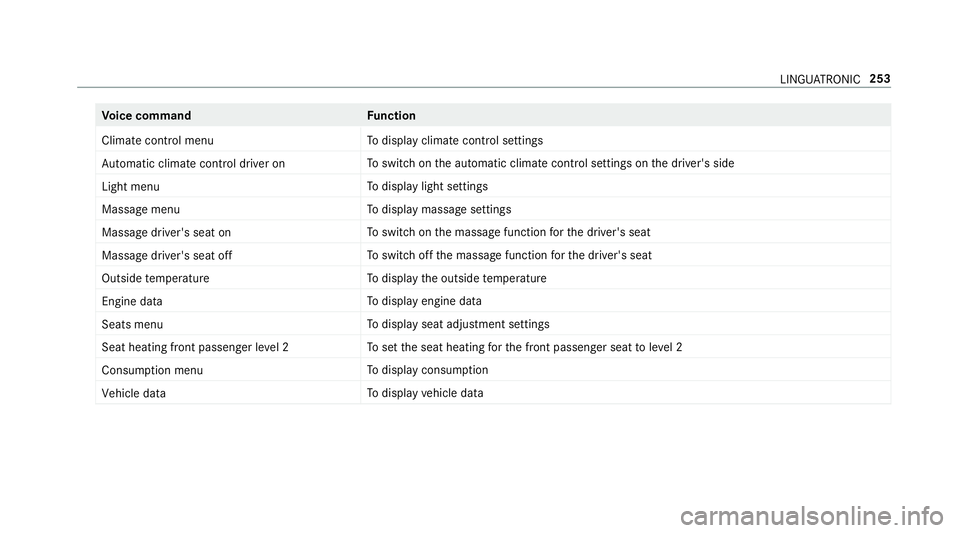The image size is (960, 533).
Task: Click the To display seat adjustment settings text
Action: pos(458,324)
